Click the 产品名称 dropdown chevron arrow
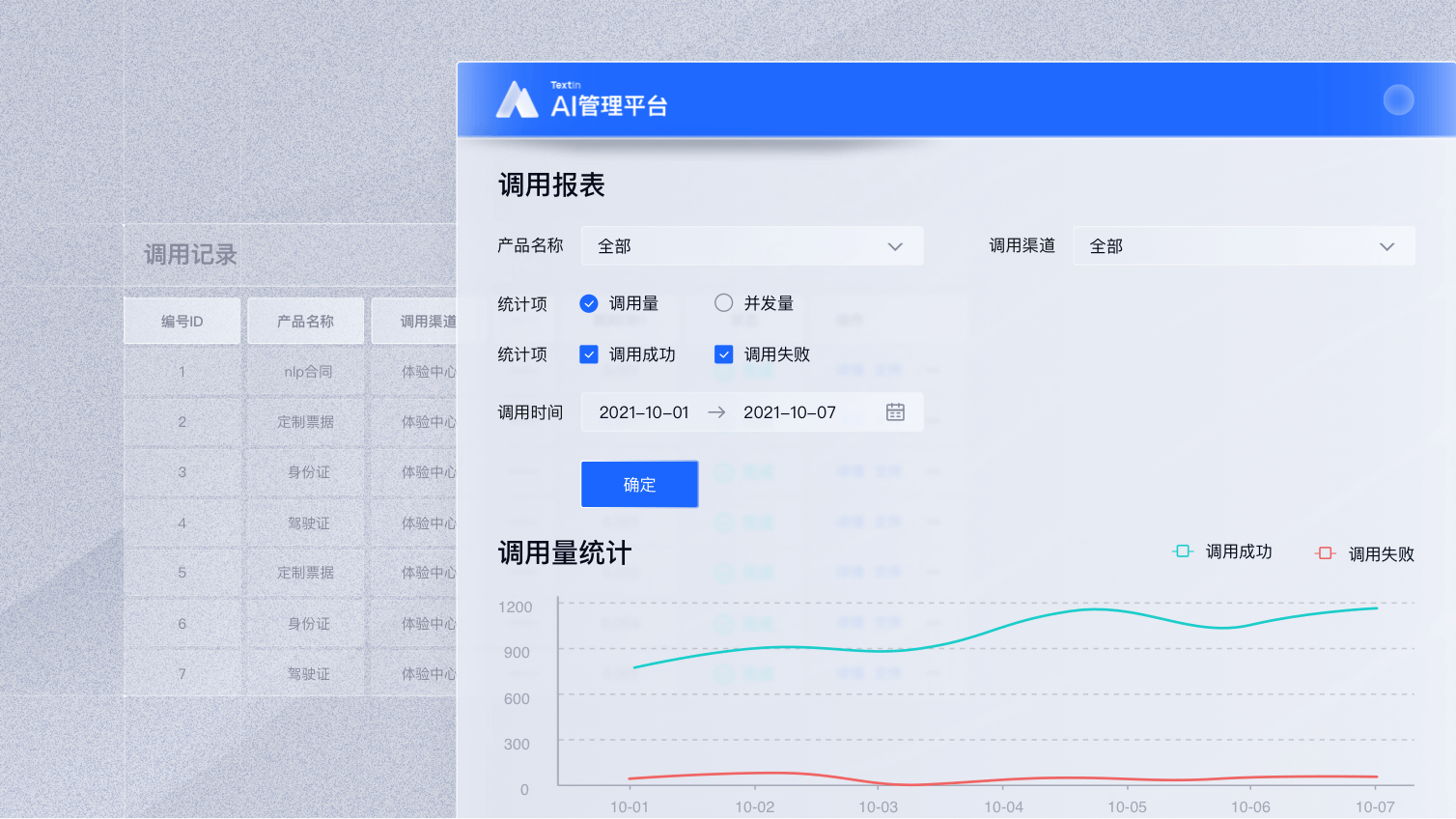The image size is (1456, 819). (x=895, y=247)
